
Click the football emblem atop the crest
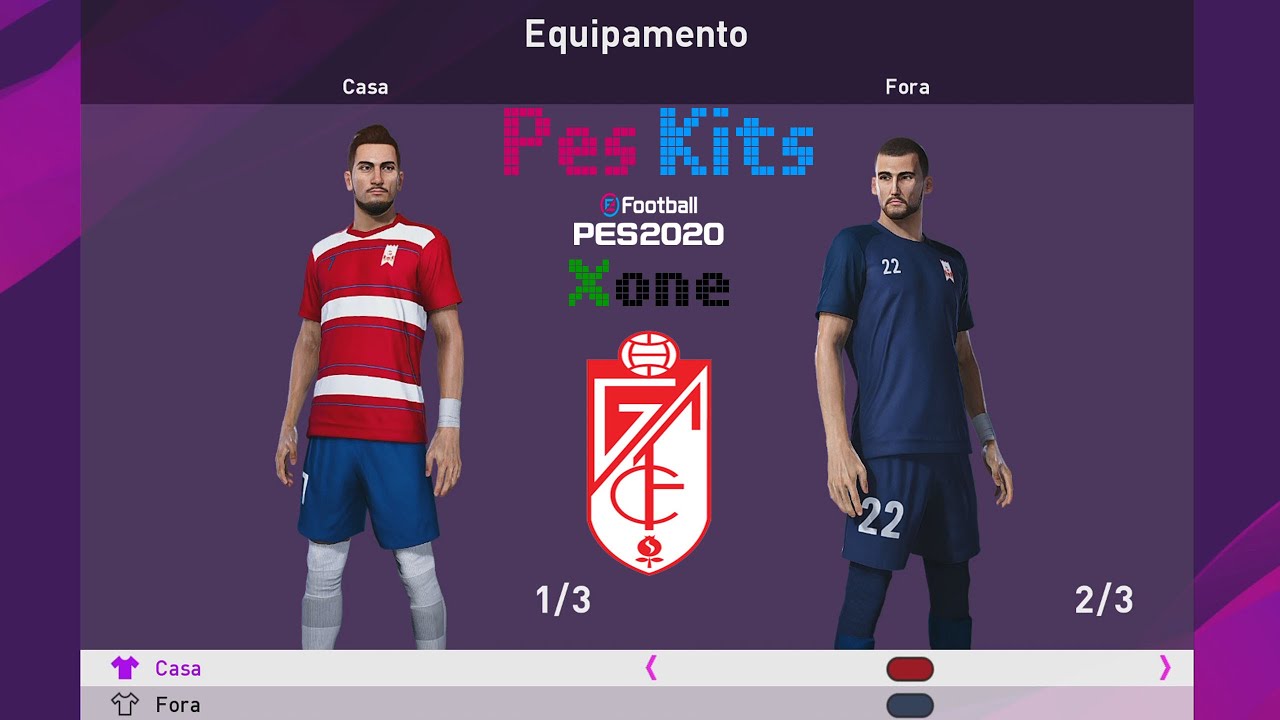[648, 353]
